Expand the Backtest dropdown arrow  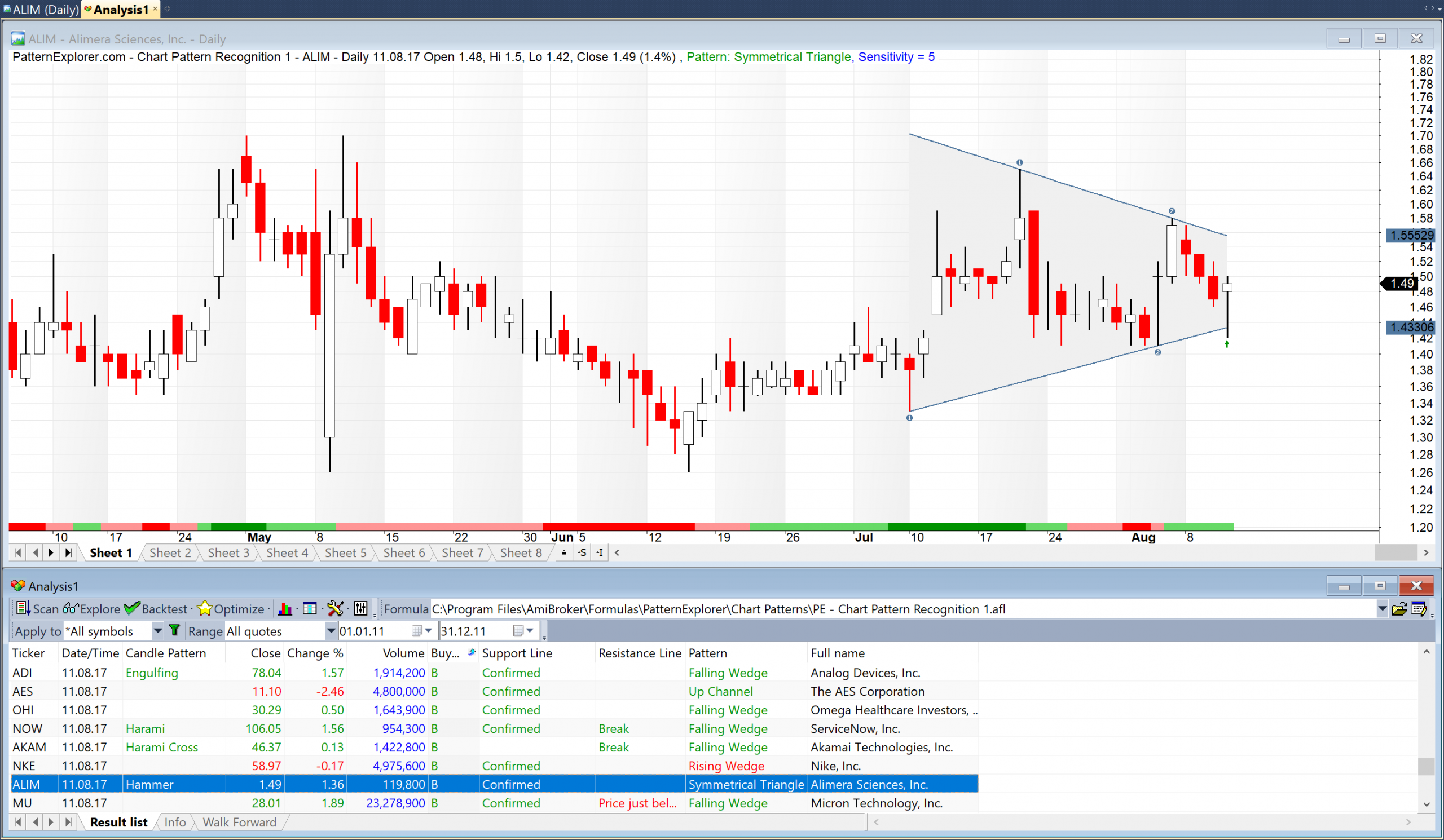(191, 609)
